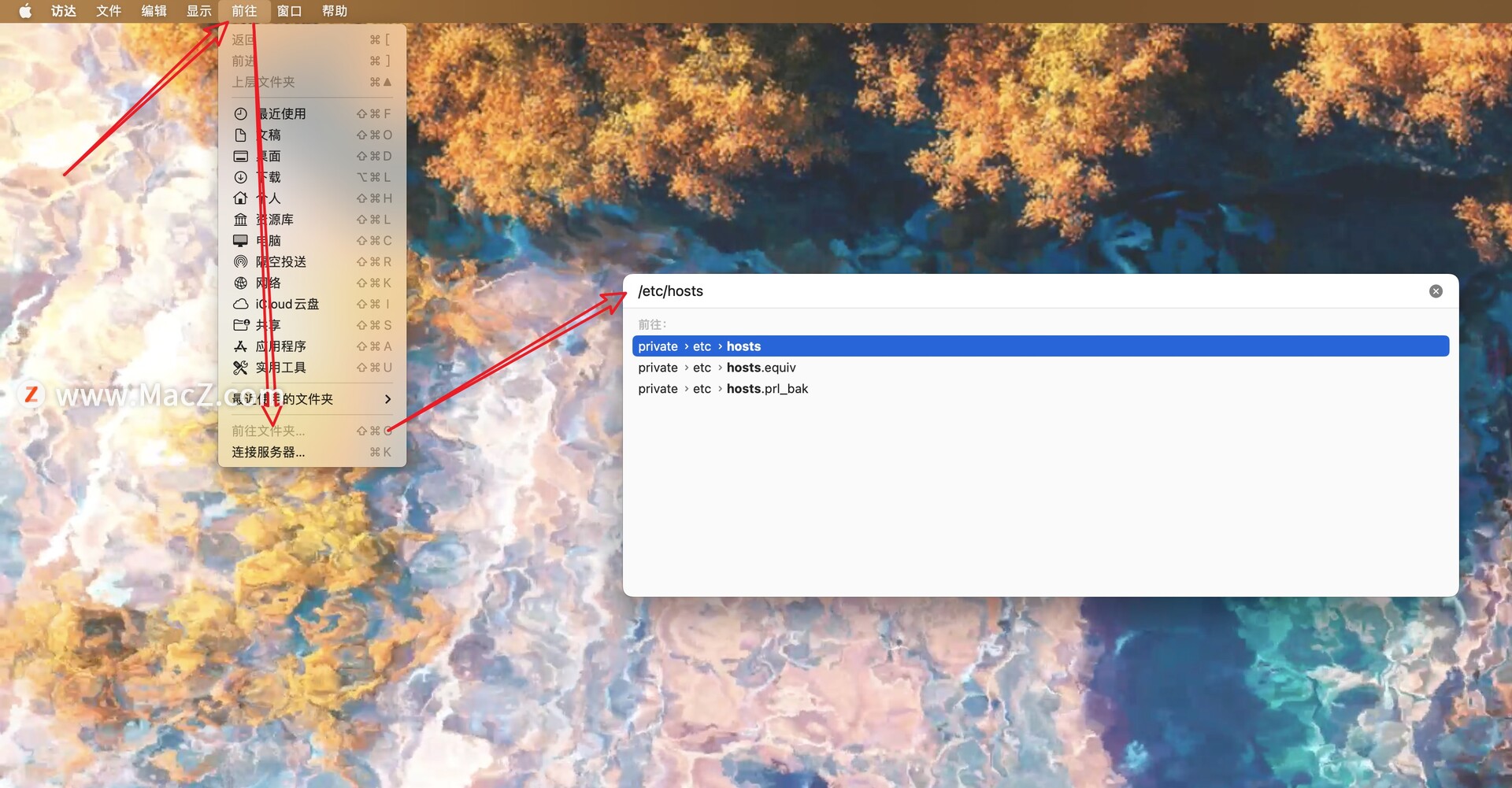Open 实用工具 via its wrench icon
This screenshot has width=1512, height=788.
tap(241, 368)
